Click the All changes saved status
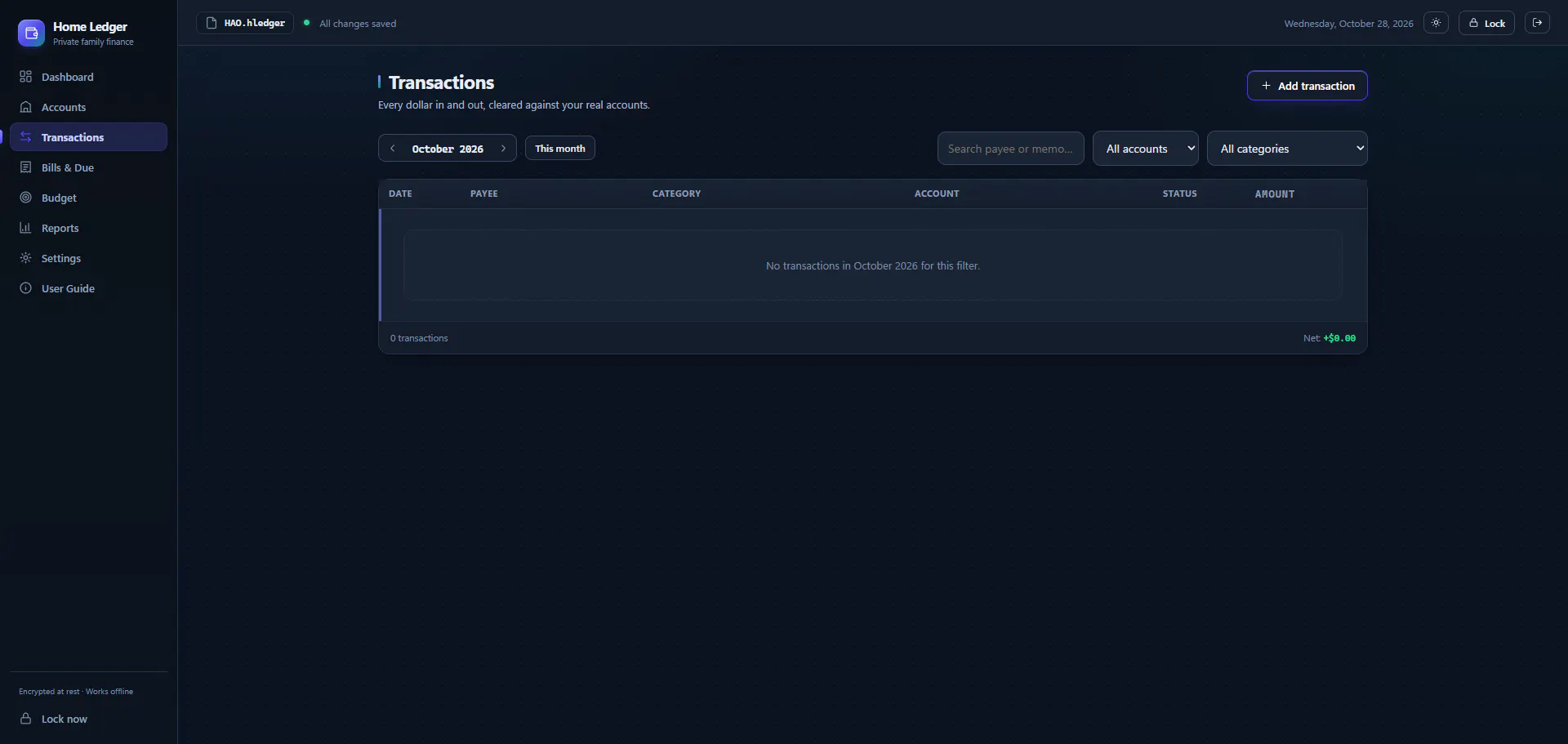 click(x=358, y=24)
